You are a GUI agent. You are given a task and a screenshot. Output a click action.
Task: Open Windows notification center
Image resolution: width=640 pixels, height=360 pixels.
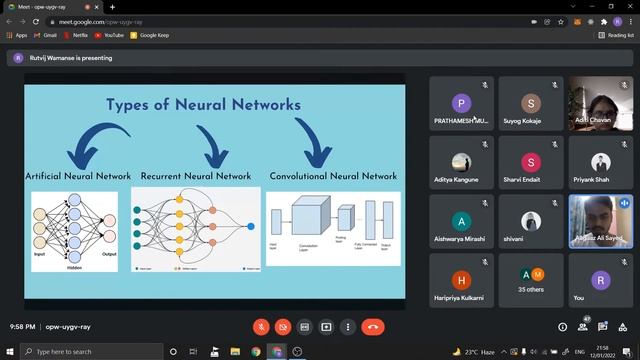click(x=627, y=351)
